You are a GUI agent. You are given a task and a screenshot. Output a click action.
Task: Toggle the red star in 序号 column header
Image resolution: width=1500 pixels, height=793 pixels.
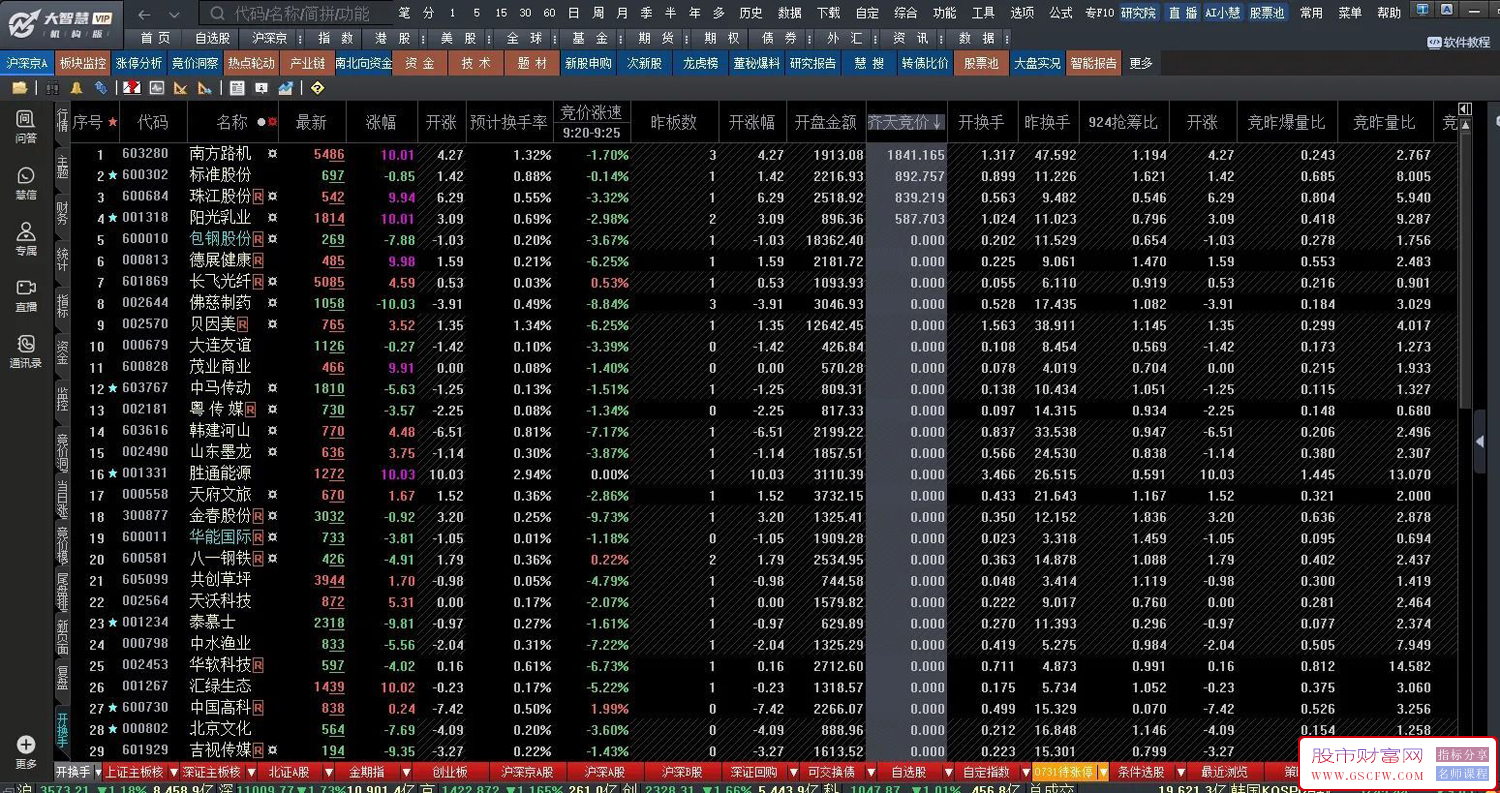click(x=113, y=122)
